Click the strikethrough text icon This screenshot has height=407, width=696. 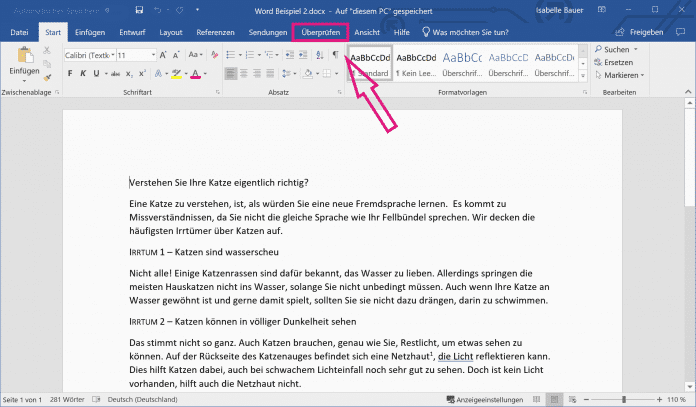pos(115,74)
